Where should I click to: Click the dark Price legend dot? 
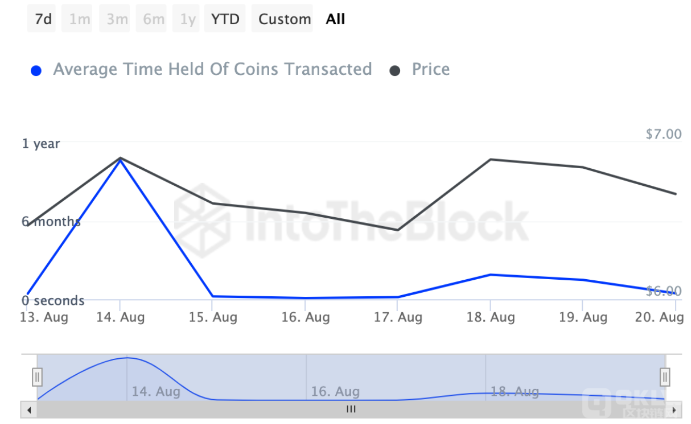(x=395, y=71)
